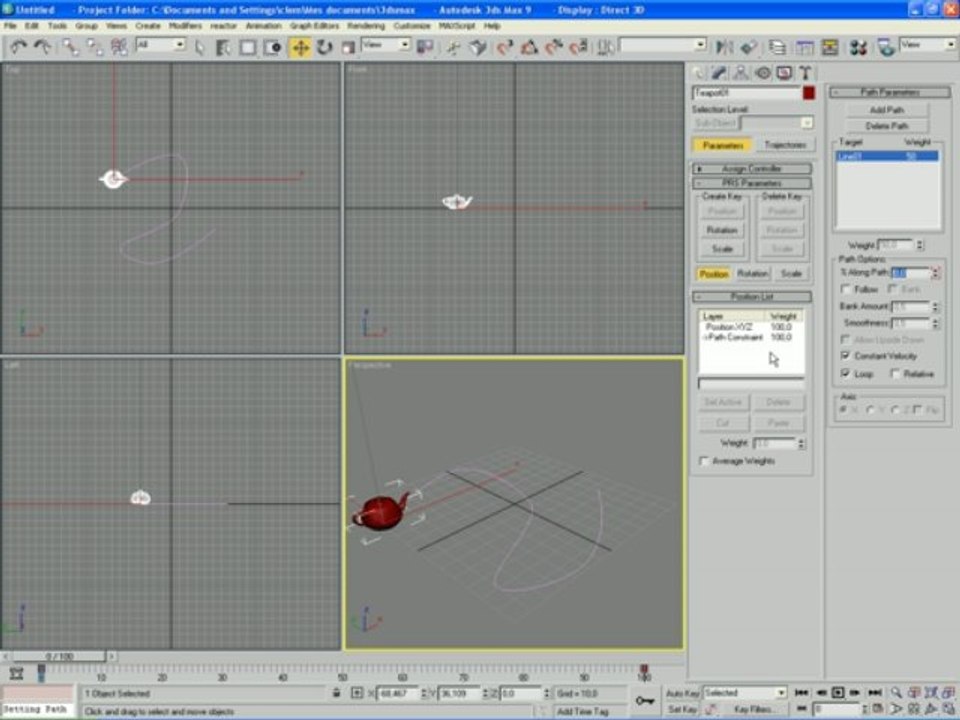Click the Align tool icon

coord(748,47)
